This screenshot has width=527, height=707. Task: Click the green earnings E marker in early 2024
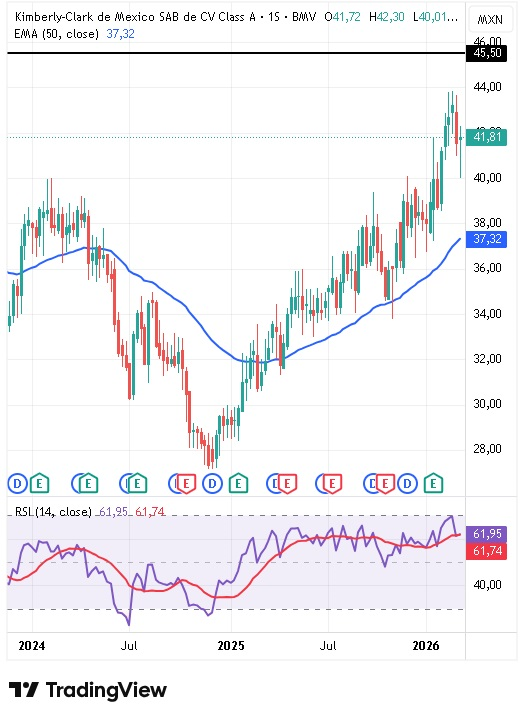tap(39, 484)
